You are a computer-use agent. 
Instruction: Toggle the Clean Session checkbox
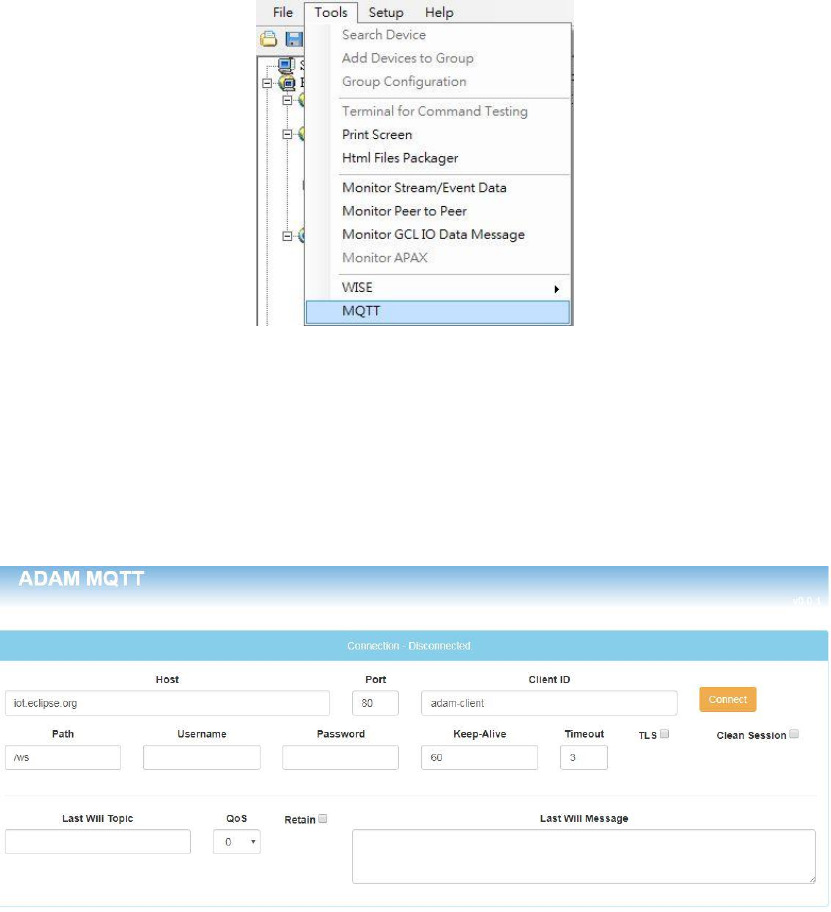point(794,734)
